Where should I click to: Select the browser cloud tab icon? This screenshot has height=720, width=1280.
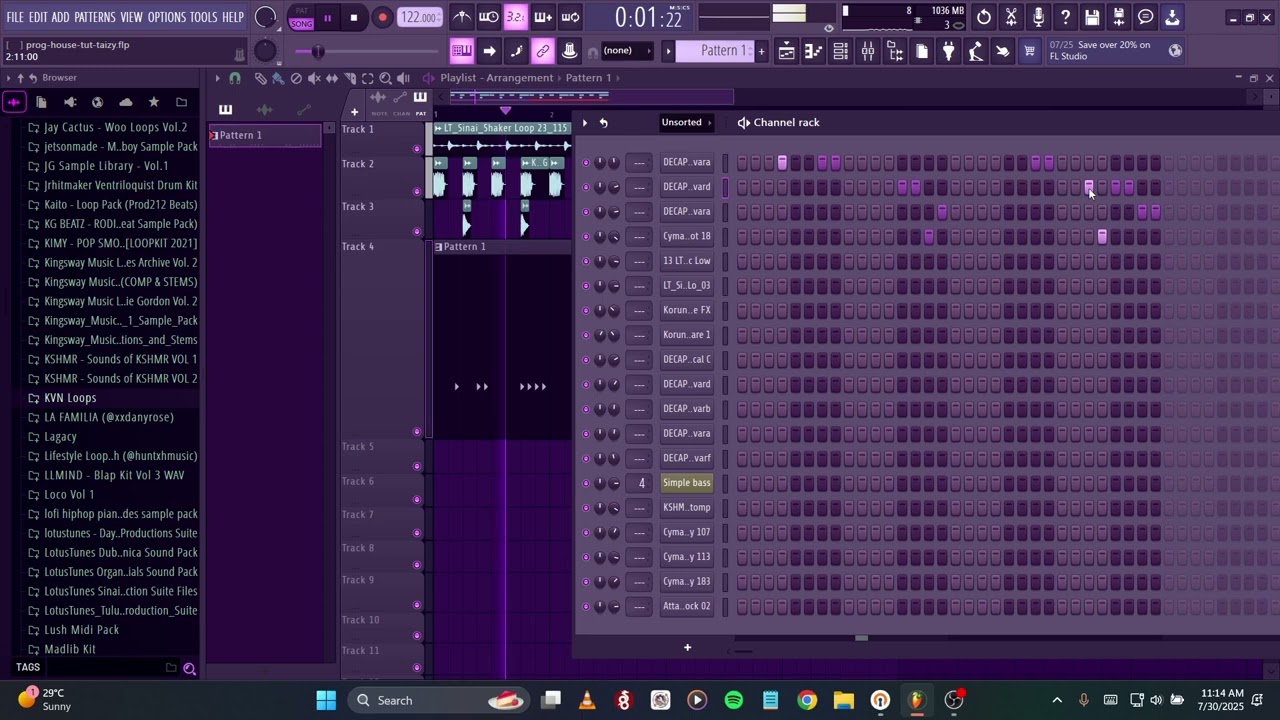click(125, 102)
